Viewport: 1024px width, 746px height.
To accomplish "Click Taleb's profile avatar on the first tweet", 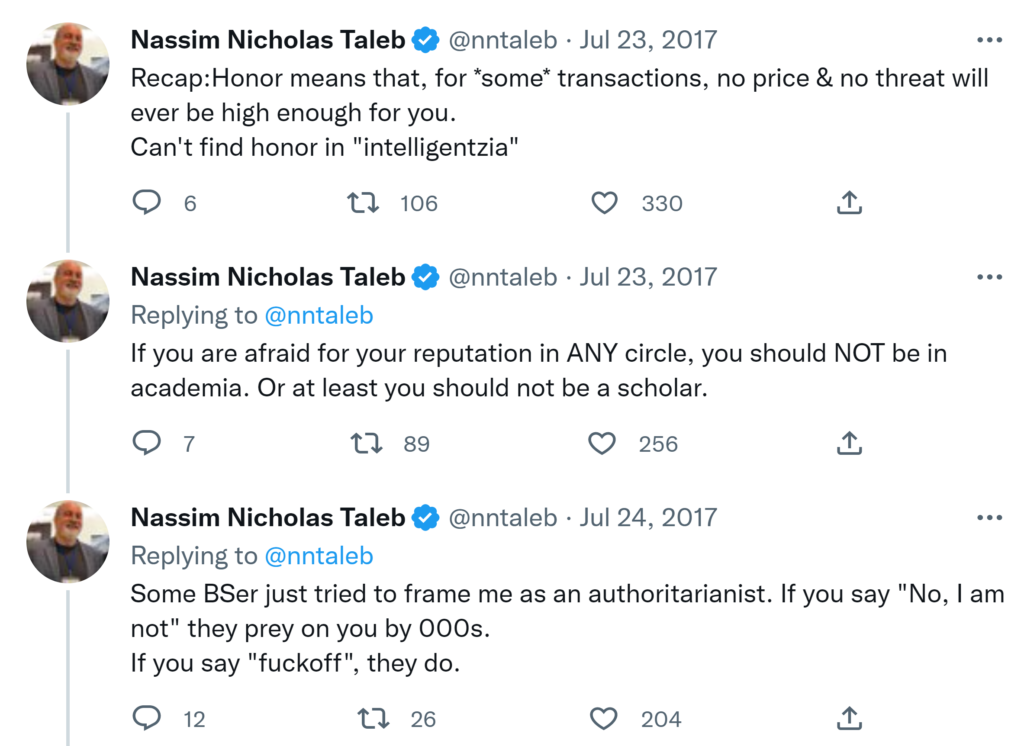I will (67, 63).
